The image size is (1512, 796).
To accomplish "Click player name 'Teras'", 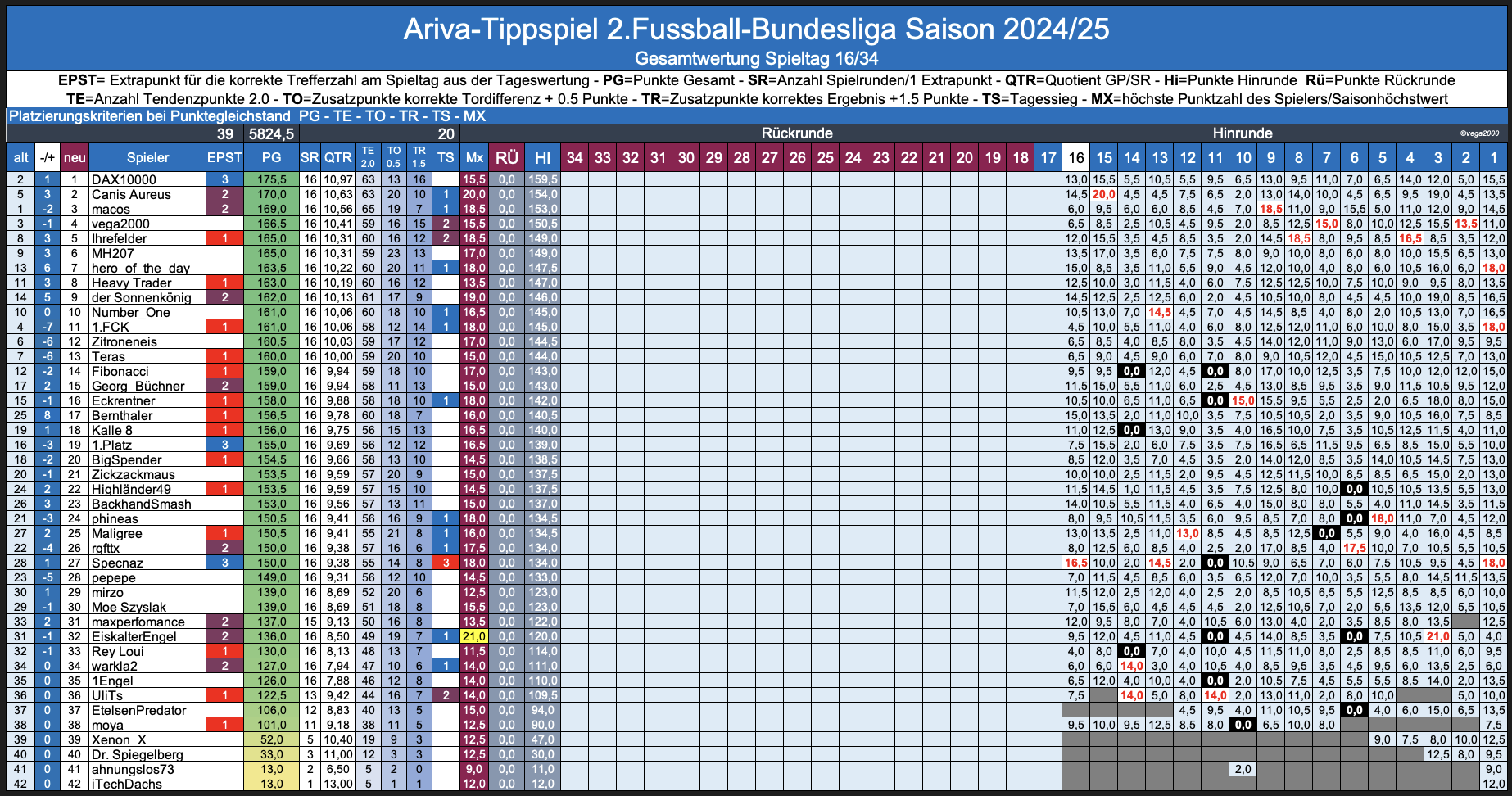I will tap(108, 356).
